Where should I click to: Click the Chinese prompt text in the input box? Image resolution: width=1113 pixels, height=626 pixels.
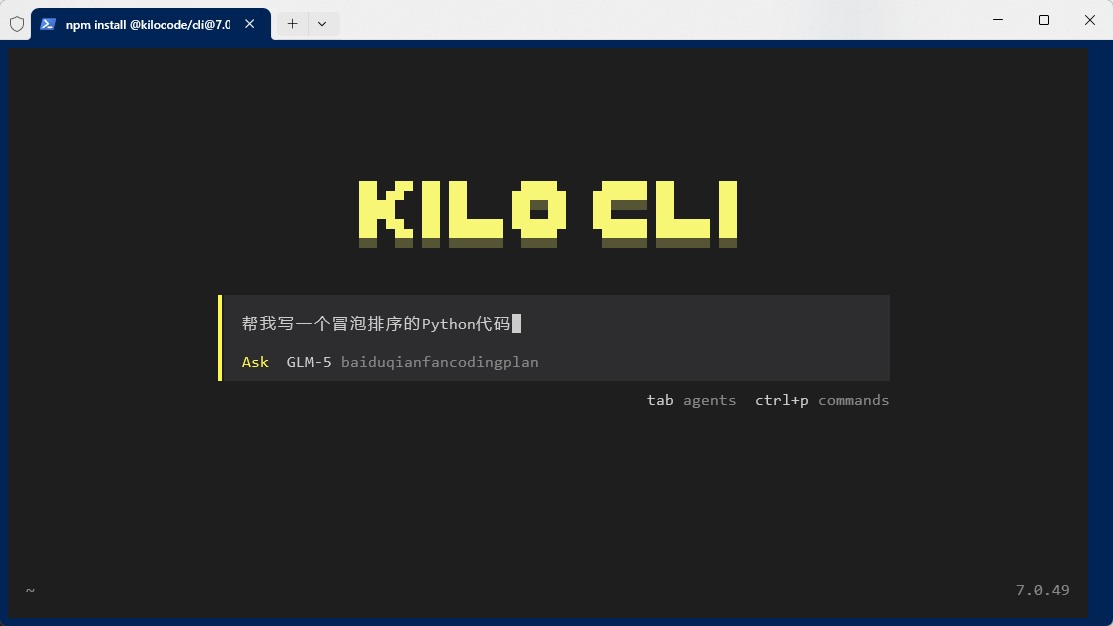[x=375, y=324]
